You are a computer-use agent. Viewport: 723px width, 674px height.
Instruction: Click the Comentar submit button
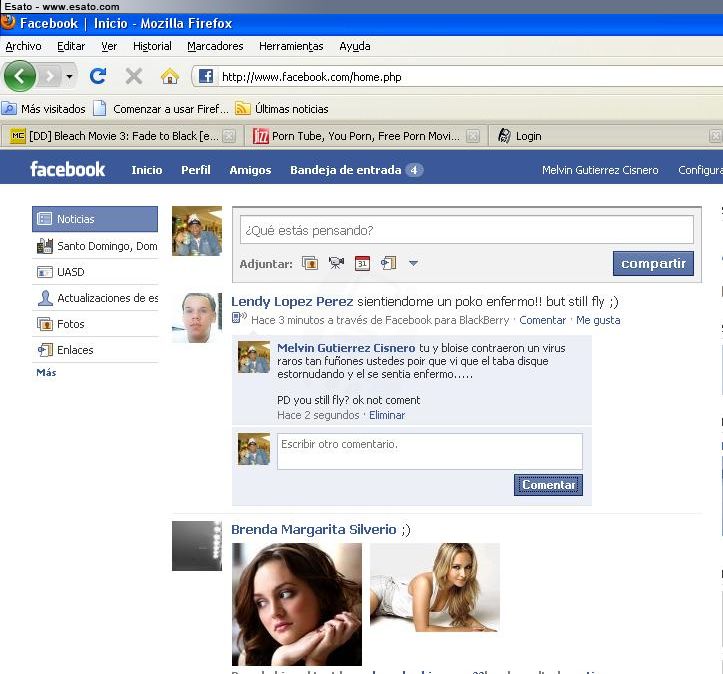pos(548,485)
